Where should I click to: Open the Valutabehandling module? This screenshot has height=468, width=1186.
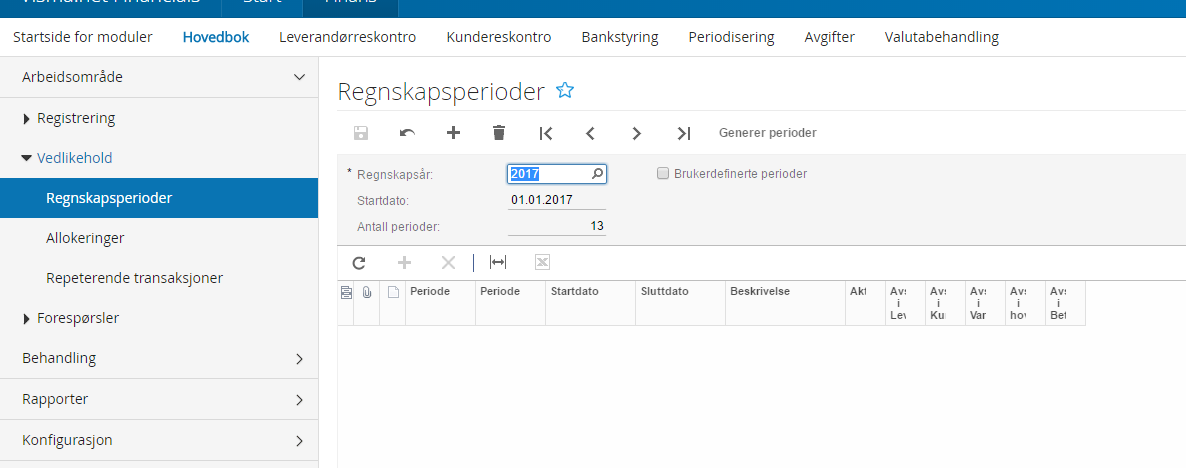[x=942, y=37]
